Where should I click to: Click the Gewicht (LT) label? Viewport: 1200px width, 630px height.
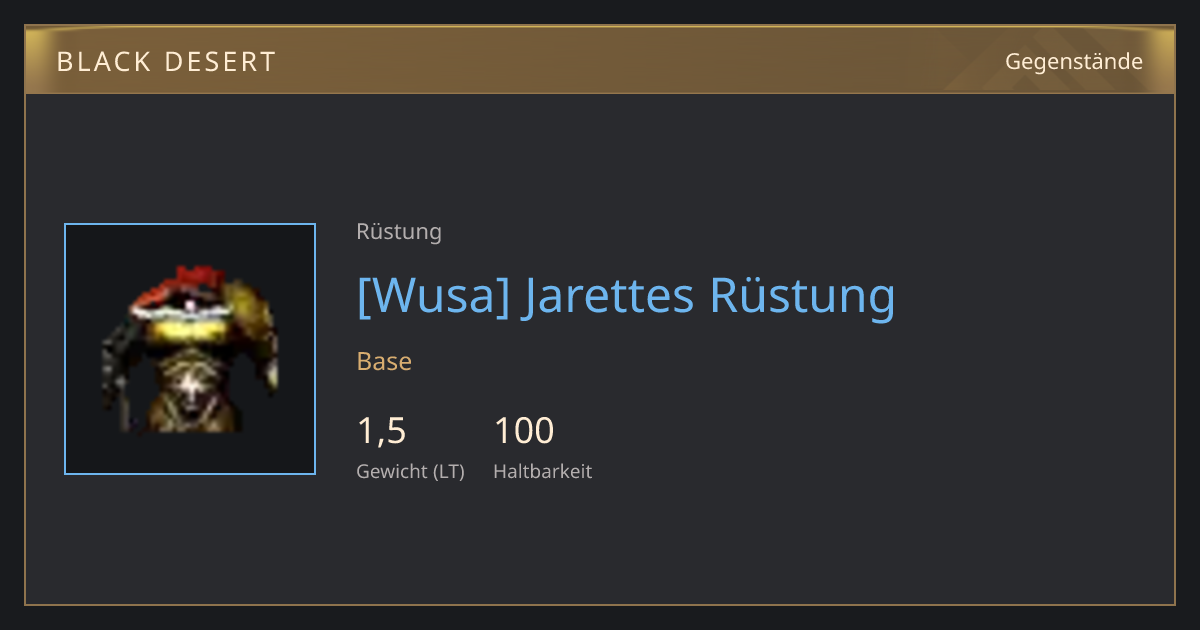pyautogui.click(x=411, y=471)
